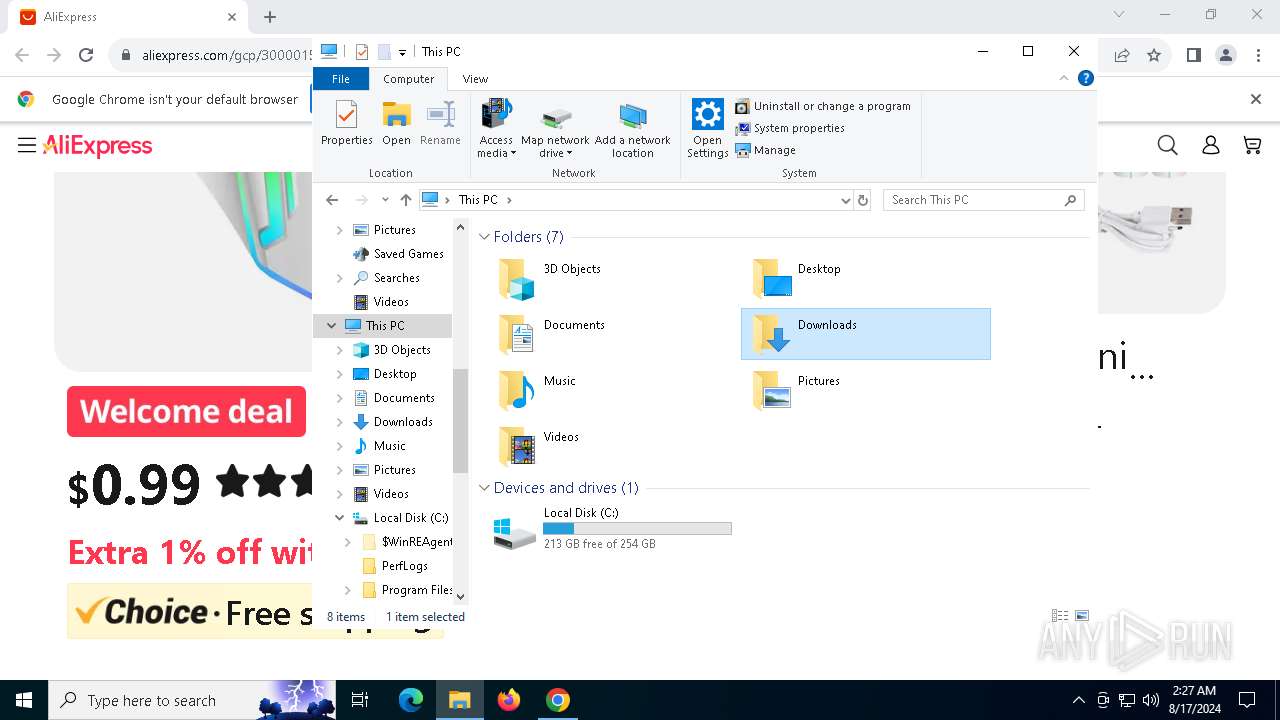Open the Access media dropdown
Screen dimensions: 1280x720
pyautogui.click(x=496, y=129)
